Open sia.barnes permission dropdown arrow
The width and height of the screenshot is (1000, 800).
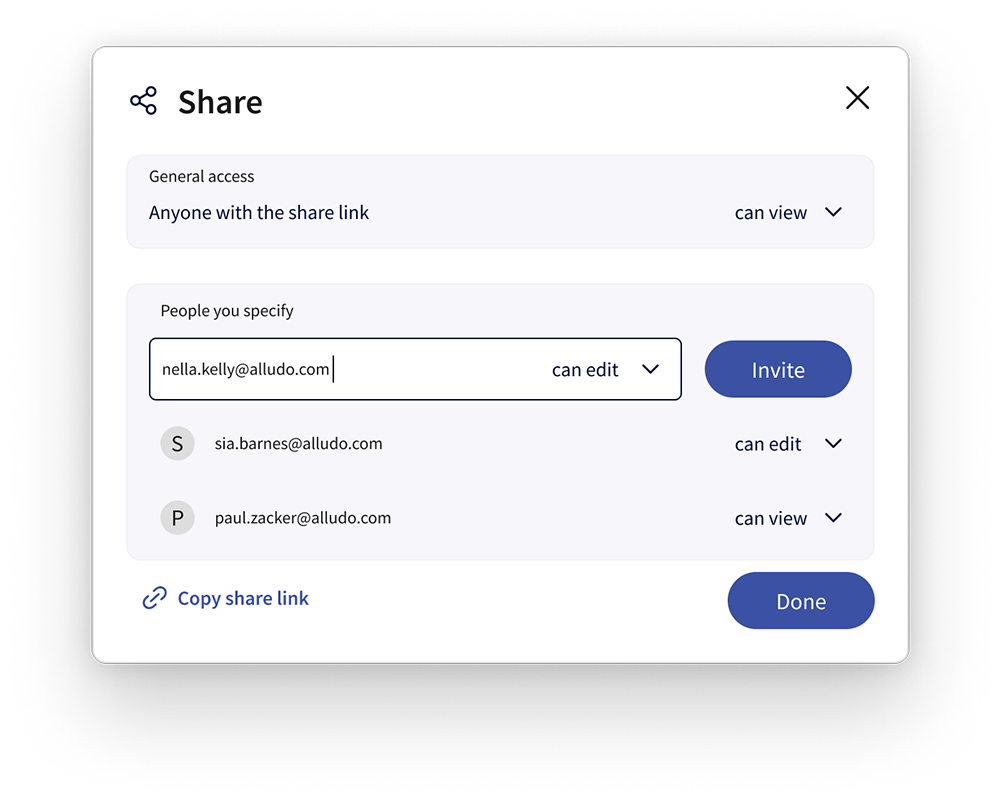[834, 443]
